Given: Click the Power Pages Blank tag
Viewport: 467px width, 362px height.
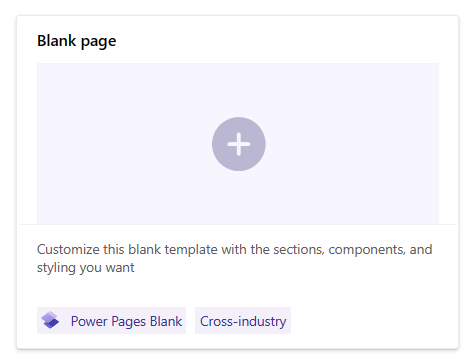Looking at the screenshot, I should pos(111,321).
